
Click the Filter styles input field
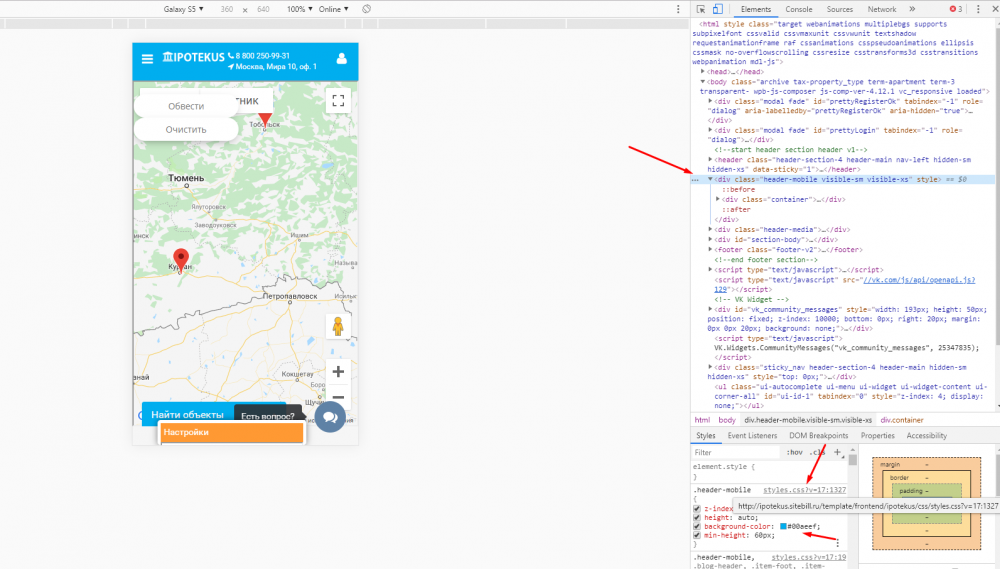(x=735, y=452)
